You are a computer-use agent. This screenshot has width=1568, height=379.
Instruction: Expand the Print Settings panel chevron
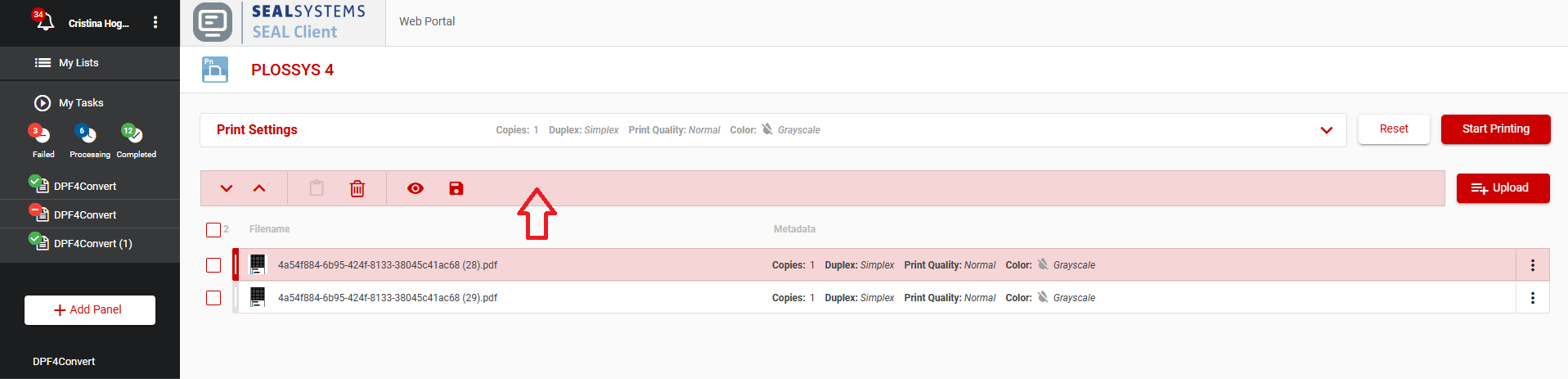[x=1326, y=130]
